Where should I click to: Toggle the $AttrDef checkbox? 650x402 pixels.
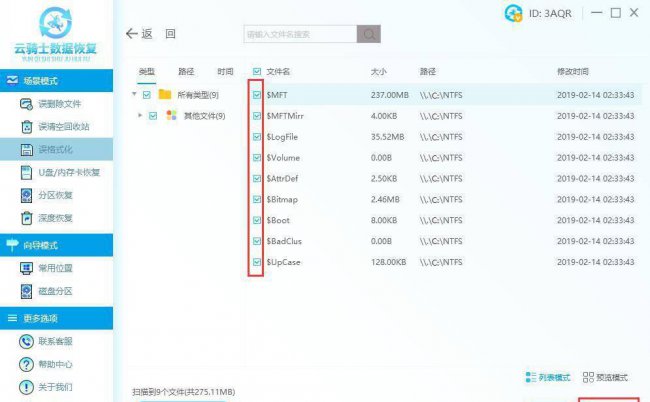pos(257,178)
